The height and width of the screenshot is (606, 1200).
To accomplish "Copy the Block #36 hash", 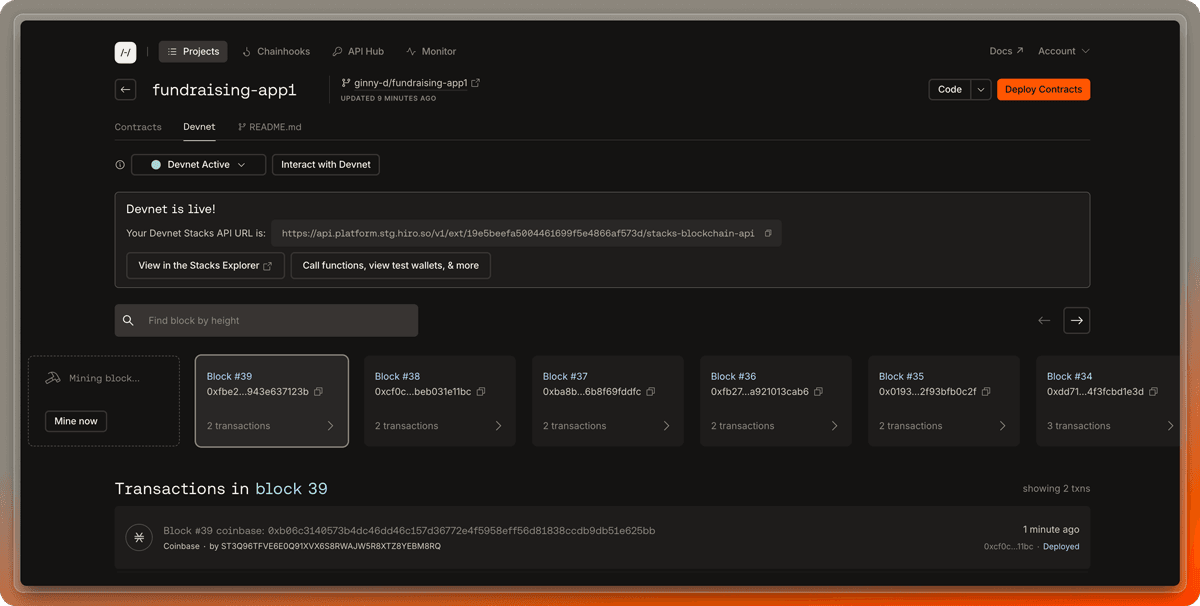I will (818, 392).
